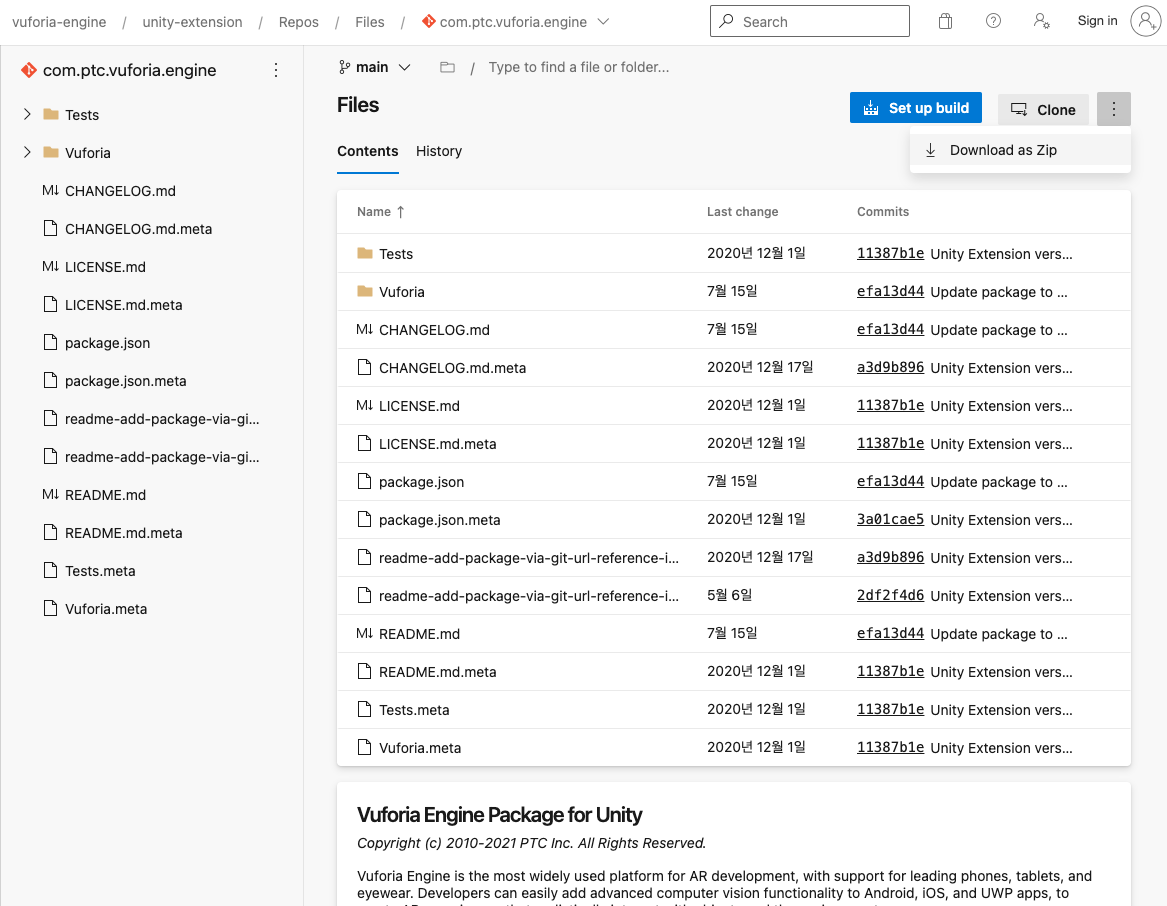Screen dimensions: 1167x906
Task: Click the file icon of Vuforia.meta in sidebar
Action: coord(51,608)
